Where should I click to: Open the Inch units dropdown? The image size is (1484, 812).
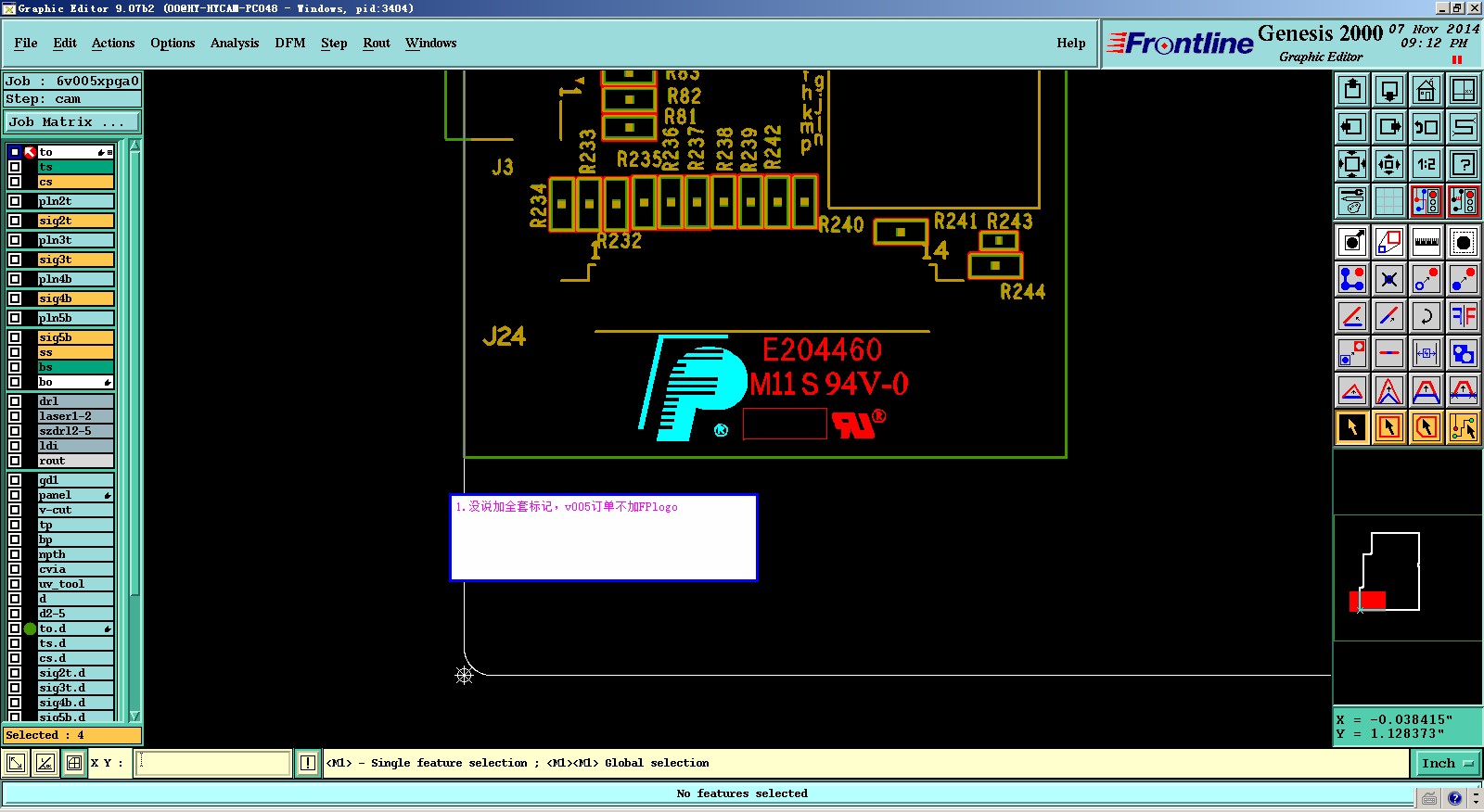tap(1447, 764)
